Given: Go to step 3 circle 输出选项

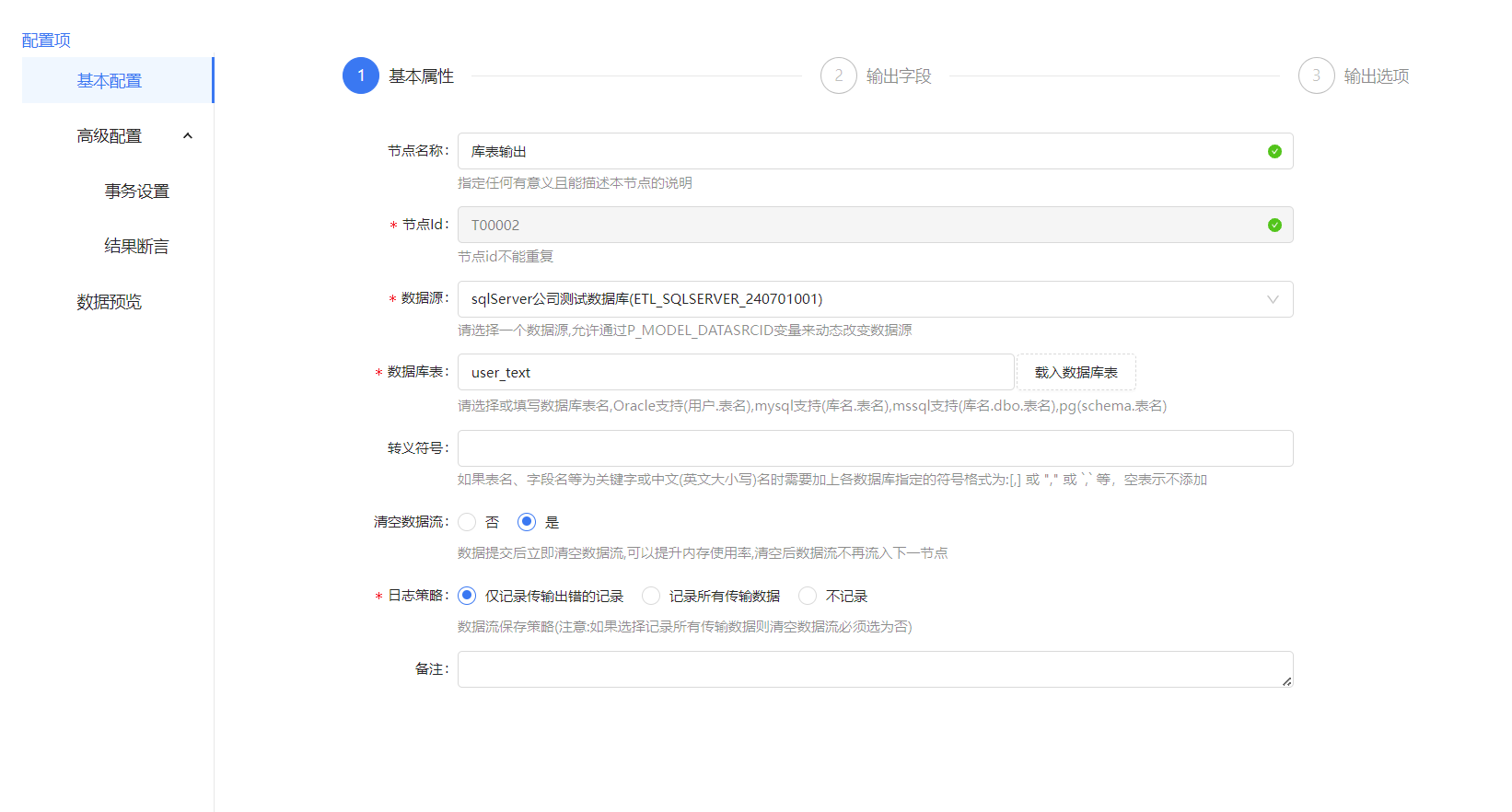Looking at the screenshot, I should [x=1317, y=75].
